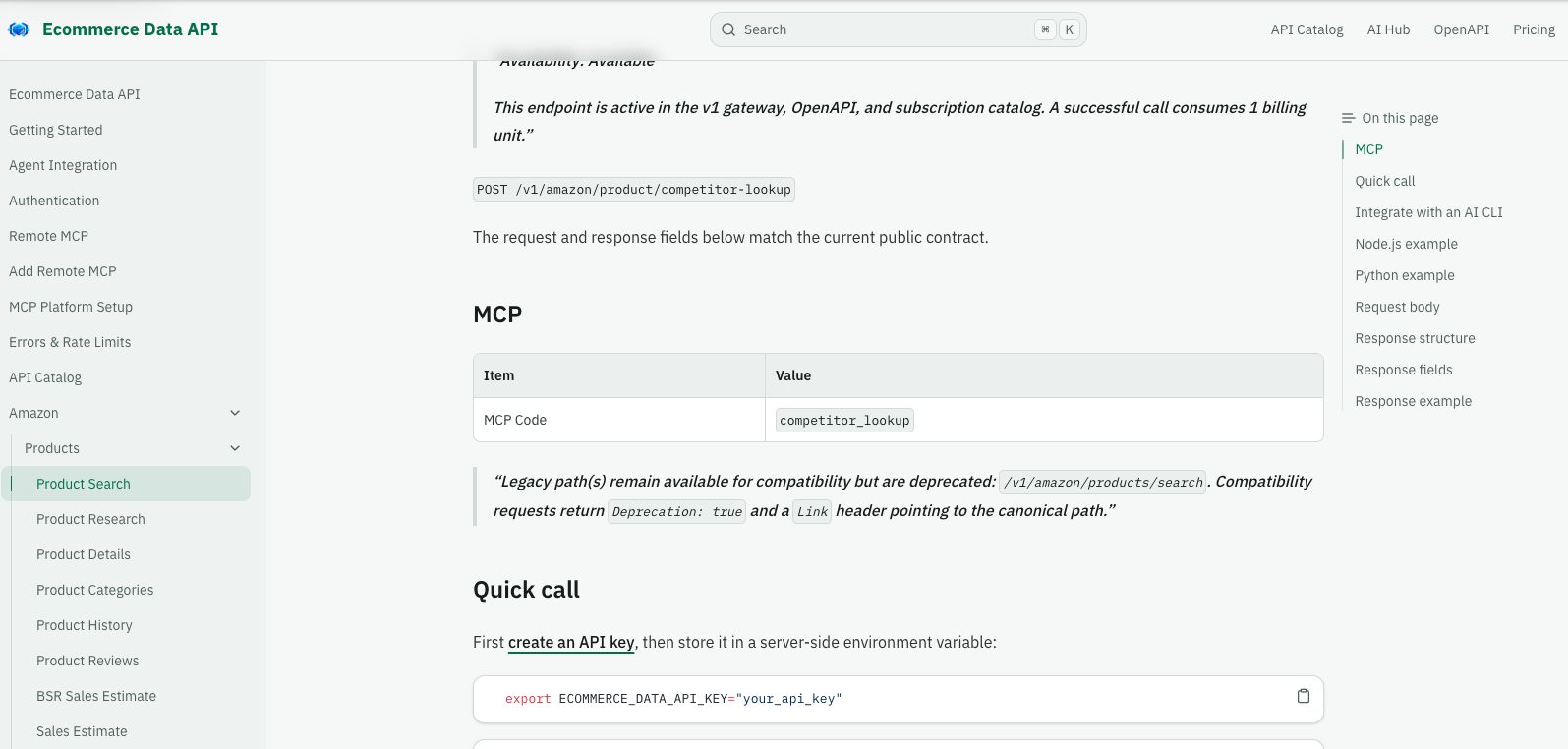Click the 'Link' inline code in the note

coord(813,512)
